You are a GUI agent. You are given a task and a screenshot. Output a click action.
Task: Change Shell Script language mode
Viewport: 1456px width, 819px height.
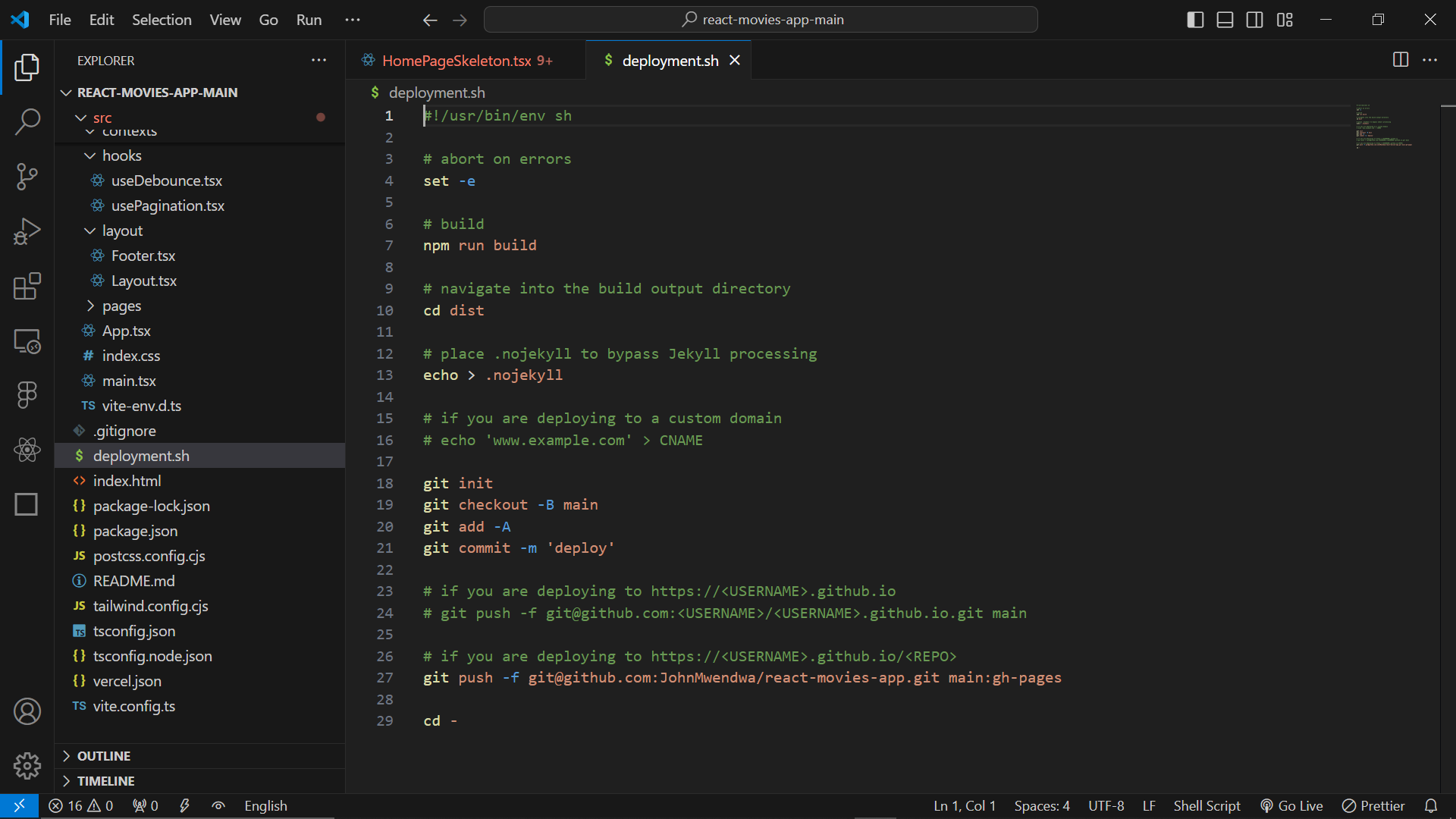[x=1207, y=805]
